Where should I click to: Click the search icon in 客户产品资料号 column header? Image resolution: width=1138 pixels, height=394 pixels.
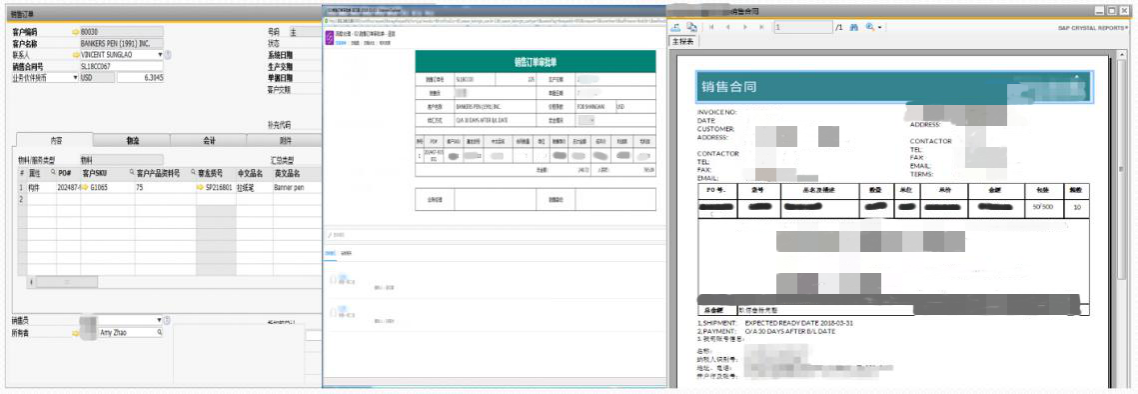[x=131, y=173]
